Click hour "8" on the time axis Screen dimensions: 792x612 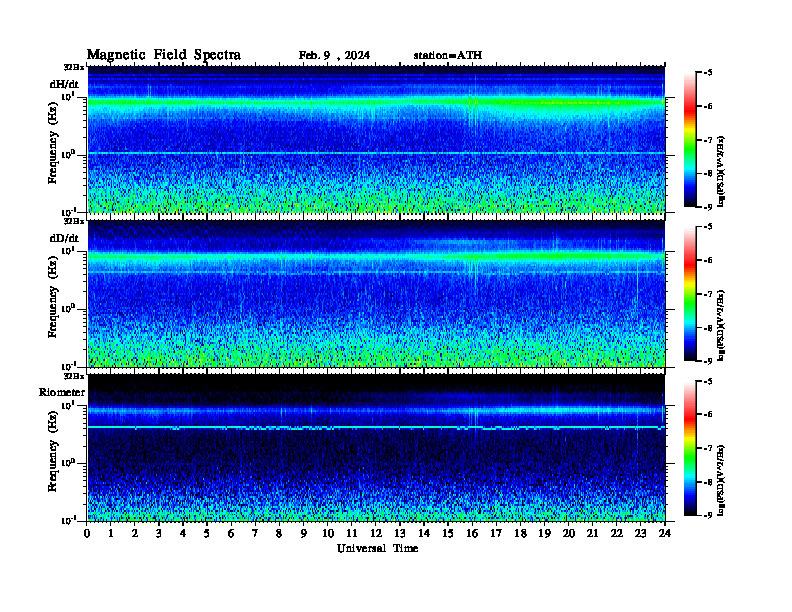point(279,534)
